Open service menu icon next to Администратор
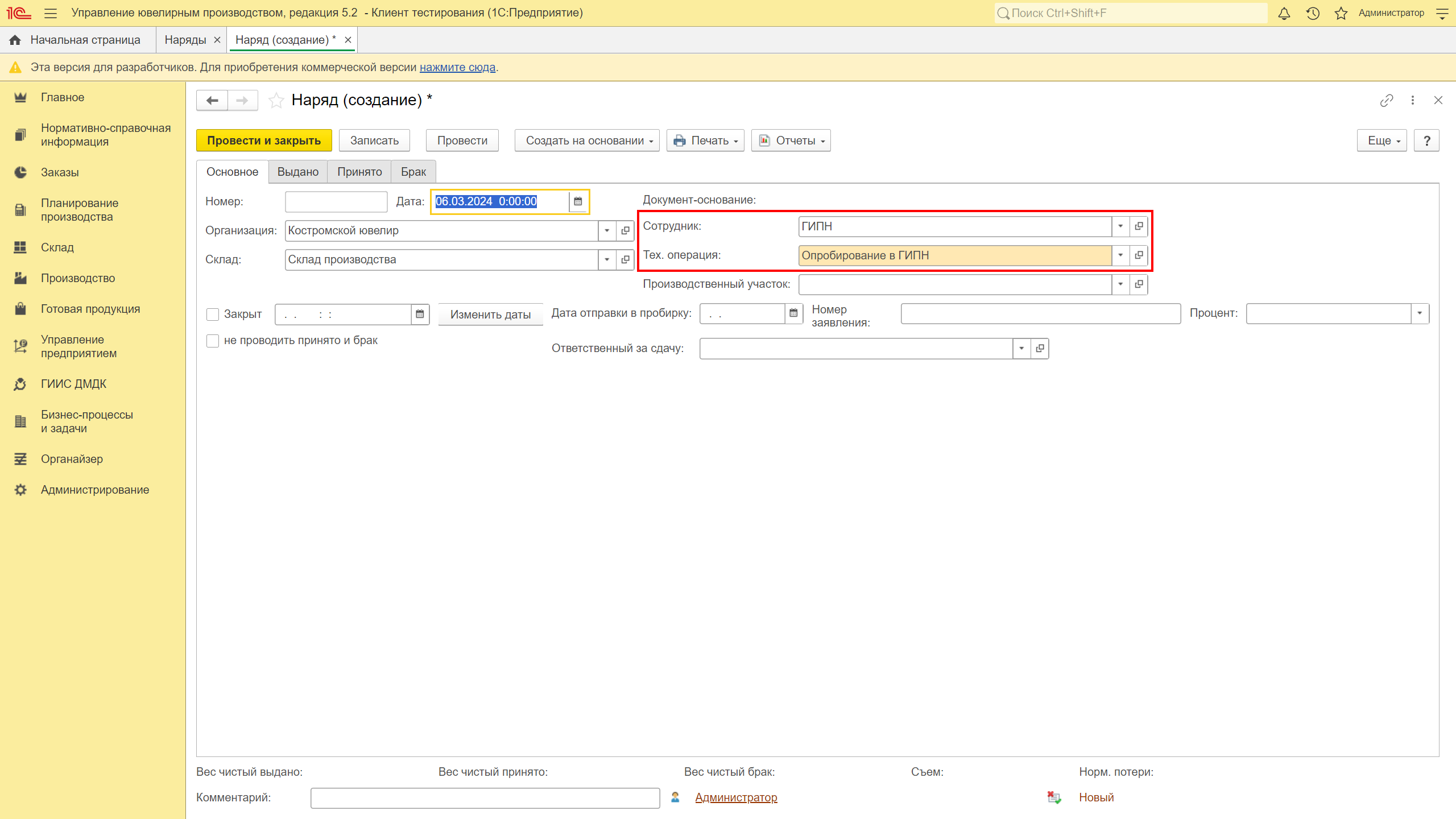 pyautogui.click(x=1442, y=13)
